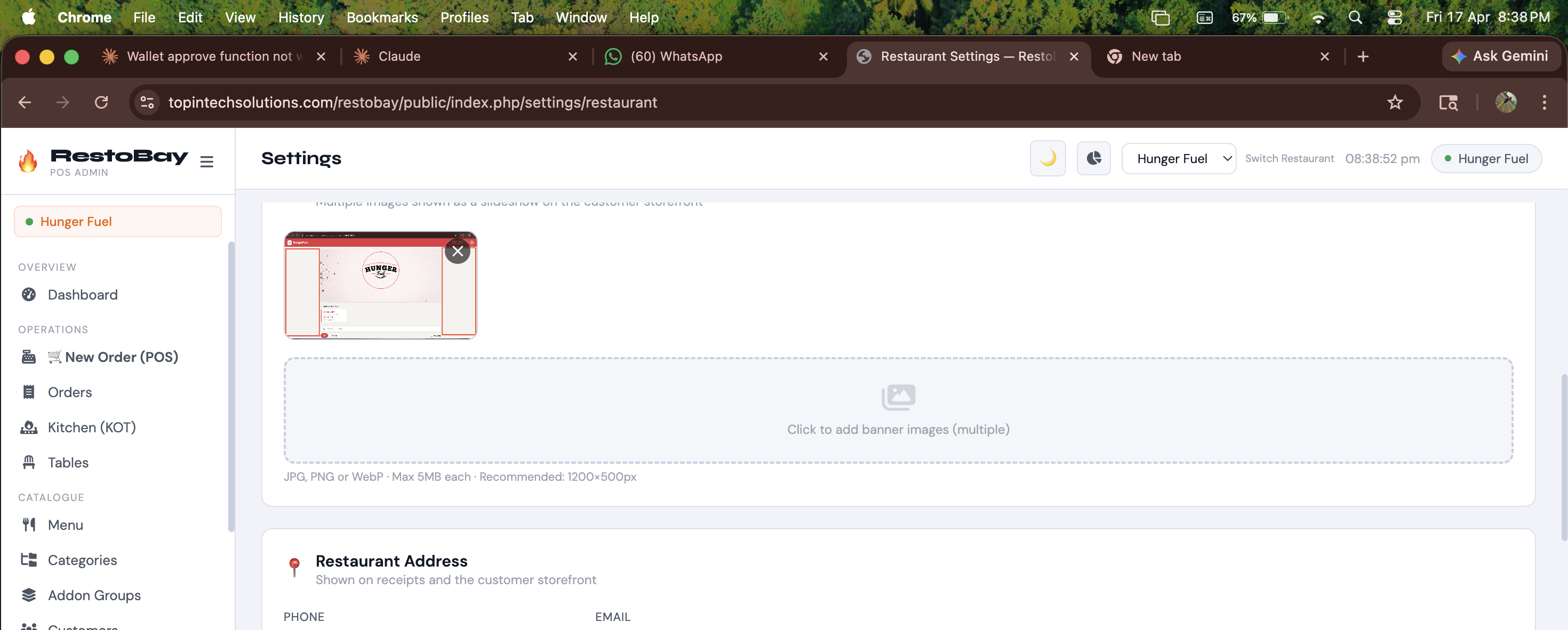Open New Order (POS) in the sidebar
Viewport: 1568px width, 630px height.
121,357
